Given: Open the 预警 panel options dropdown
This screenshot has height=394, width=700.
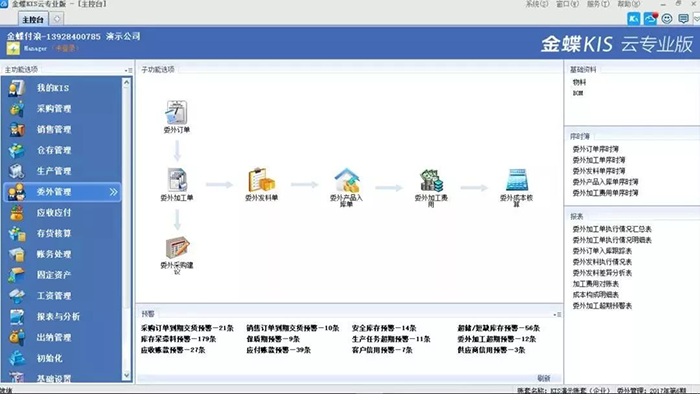Looking at the screenshot, I should point(557,315).
